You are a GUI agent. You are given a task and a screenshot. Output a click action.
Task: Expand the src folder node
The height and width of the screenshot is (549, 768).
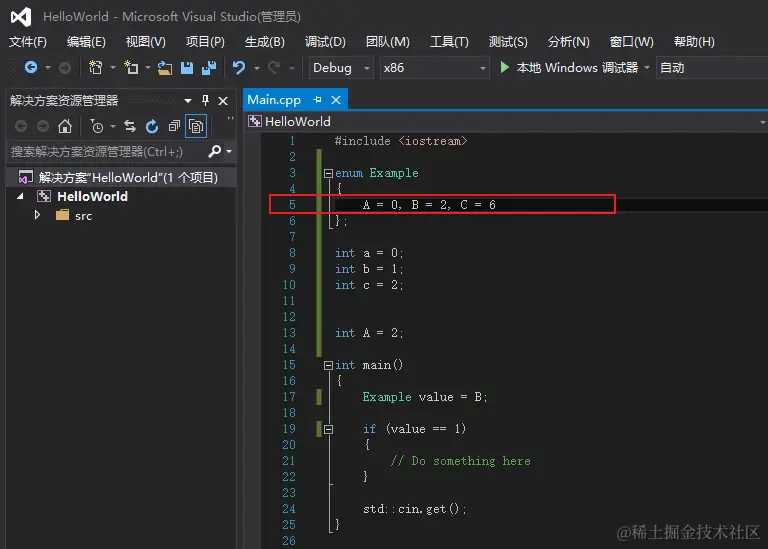37,215
